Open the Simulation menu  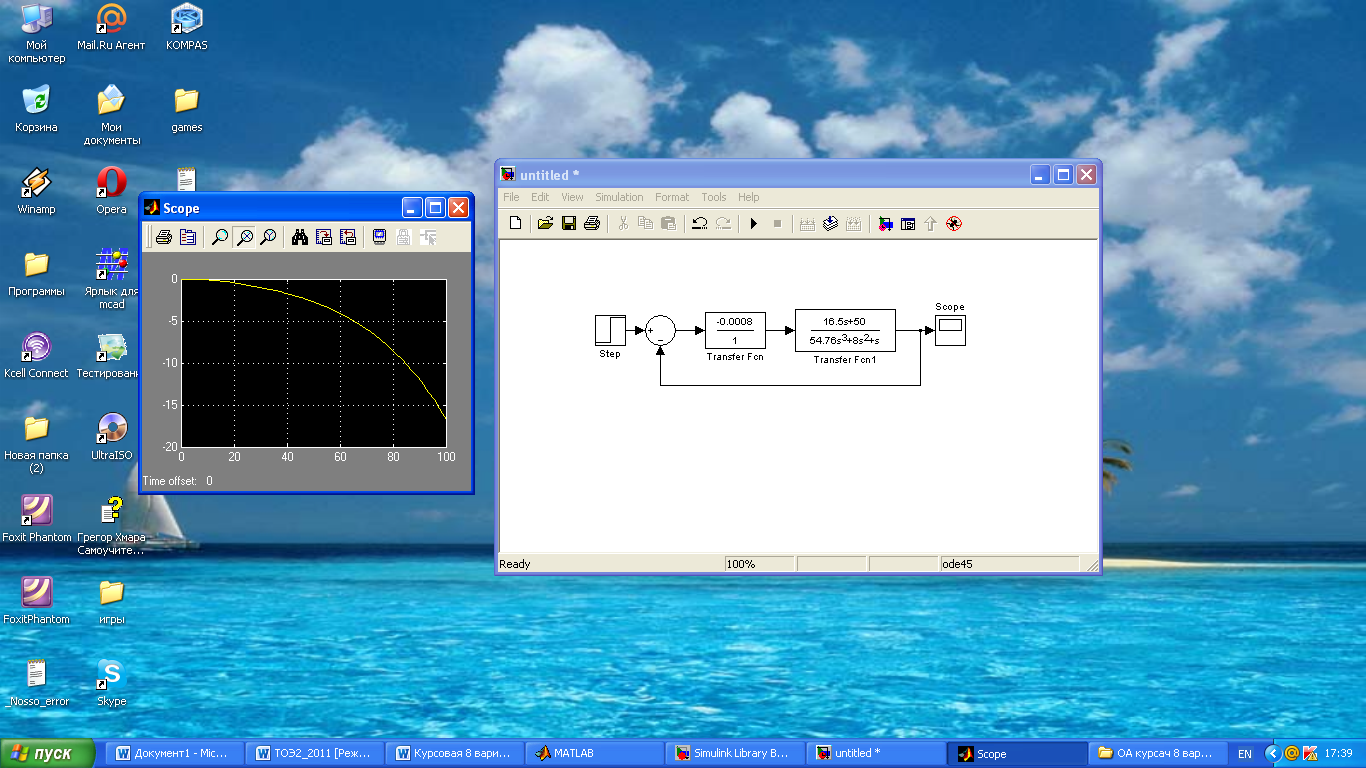(619, 197)
